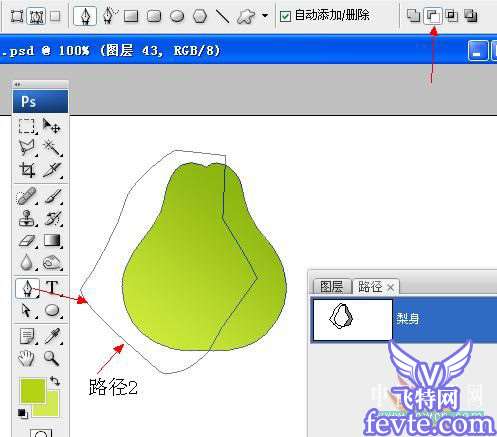
Task: Pick the Rectangle shape tool option
Action: (x=131, y=16)
